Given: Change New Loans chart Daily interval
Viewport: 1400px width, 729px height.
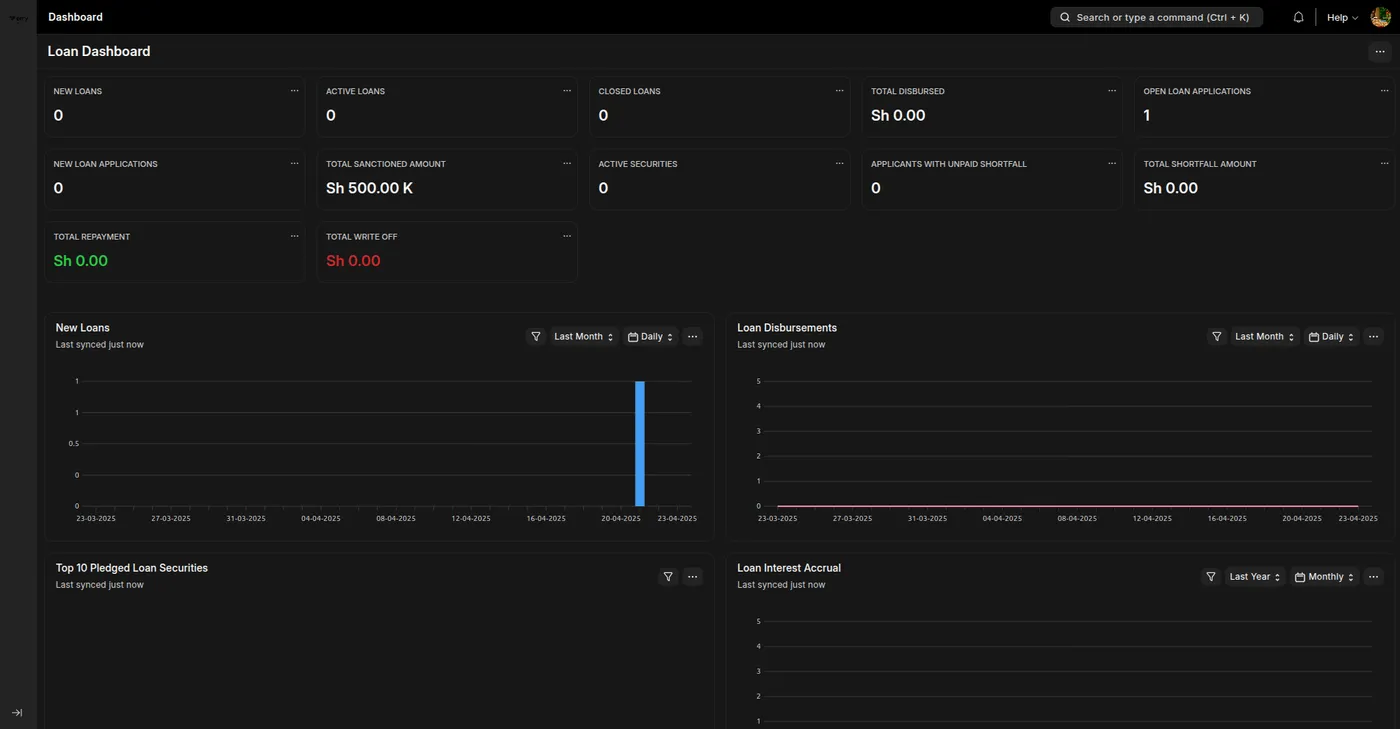Looking at the screenshot, I should point(651,337).
